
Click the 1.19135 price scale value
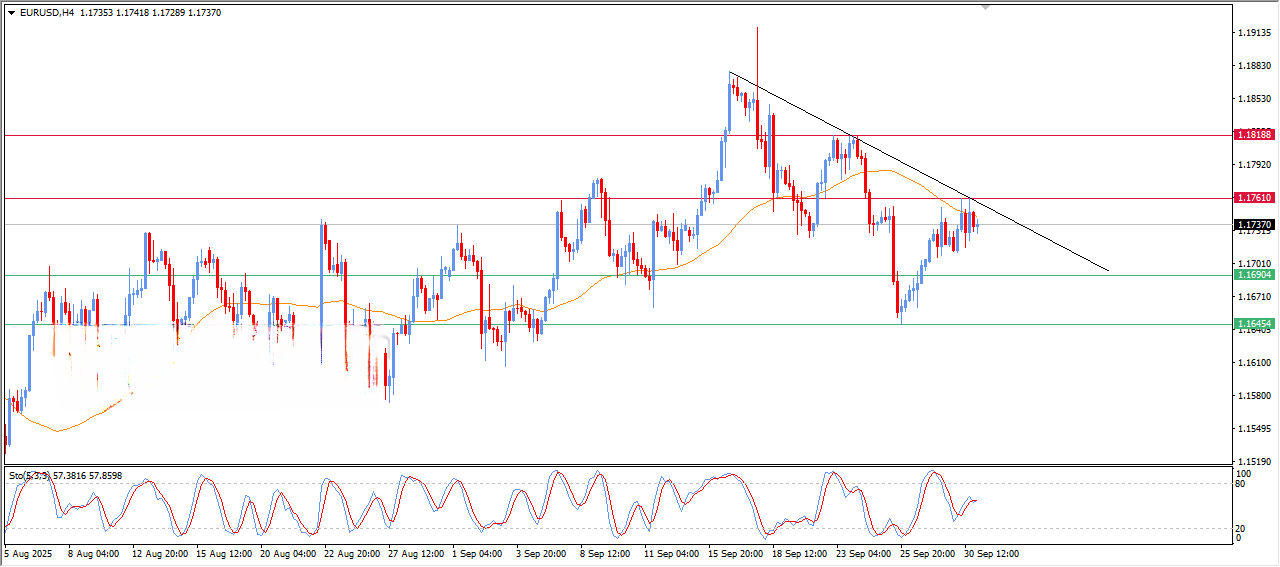1253,33
